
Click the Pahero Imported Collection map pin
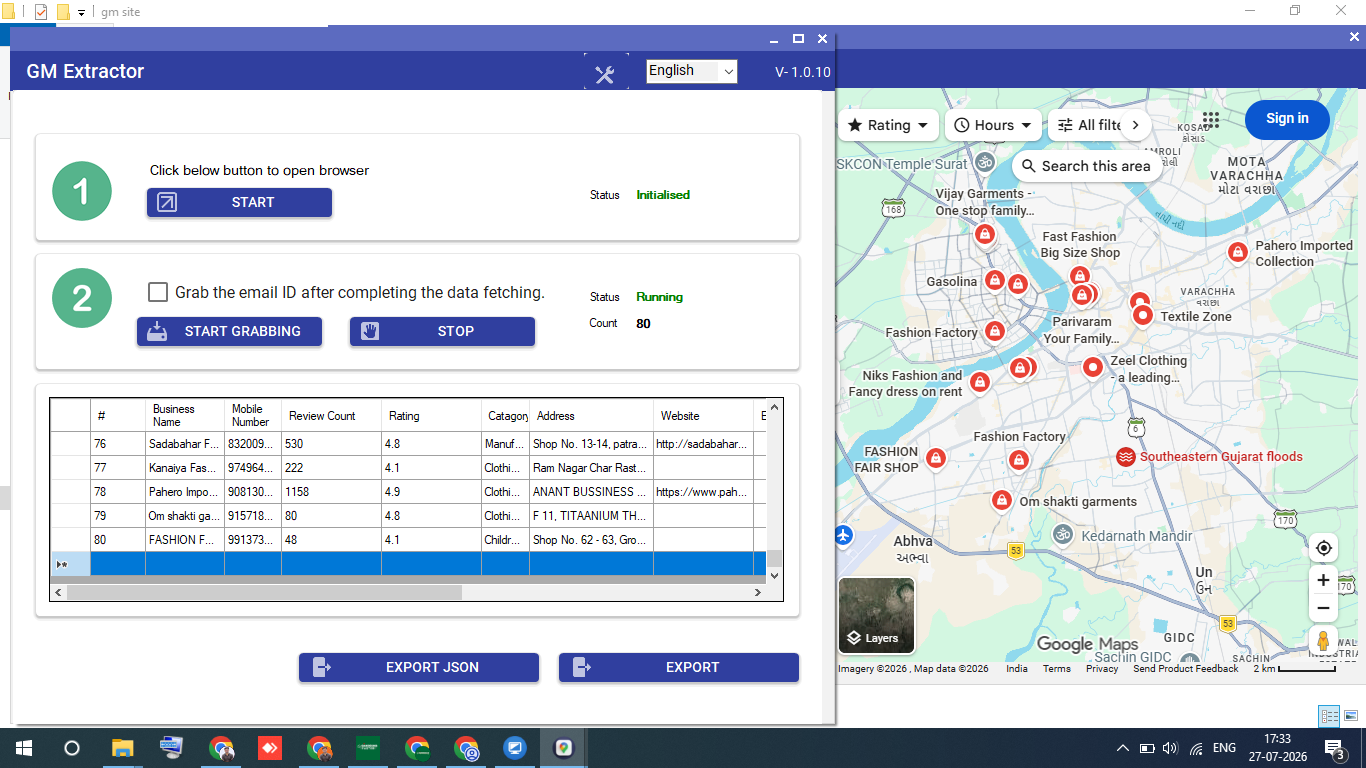coord(1237,251)
